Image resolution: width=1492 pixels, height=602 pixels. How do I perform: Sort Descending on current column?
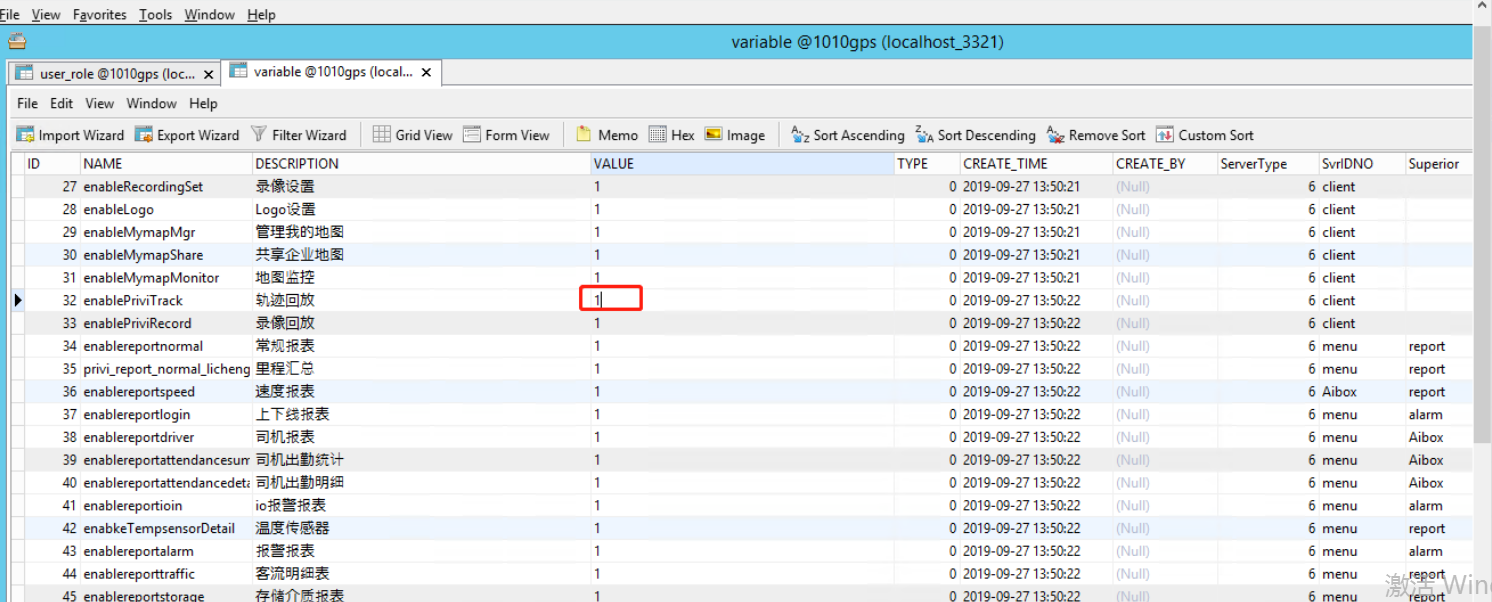[x=975, y=135]
